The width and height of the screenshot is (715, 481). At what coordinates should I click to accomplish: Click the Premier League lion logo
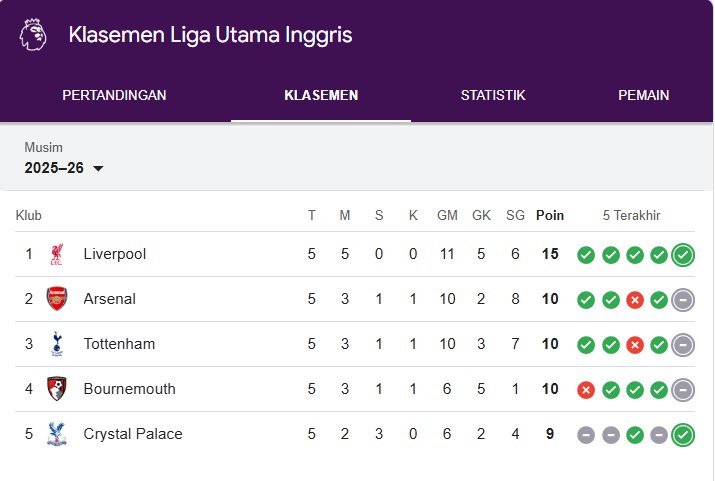click(x=33, y=35)
